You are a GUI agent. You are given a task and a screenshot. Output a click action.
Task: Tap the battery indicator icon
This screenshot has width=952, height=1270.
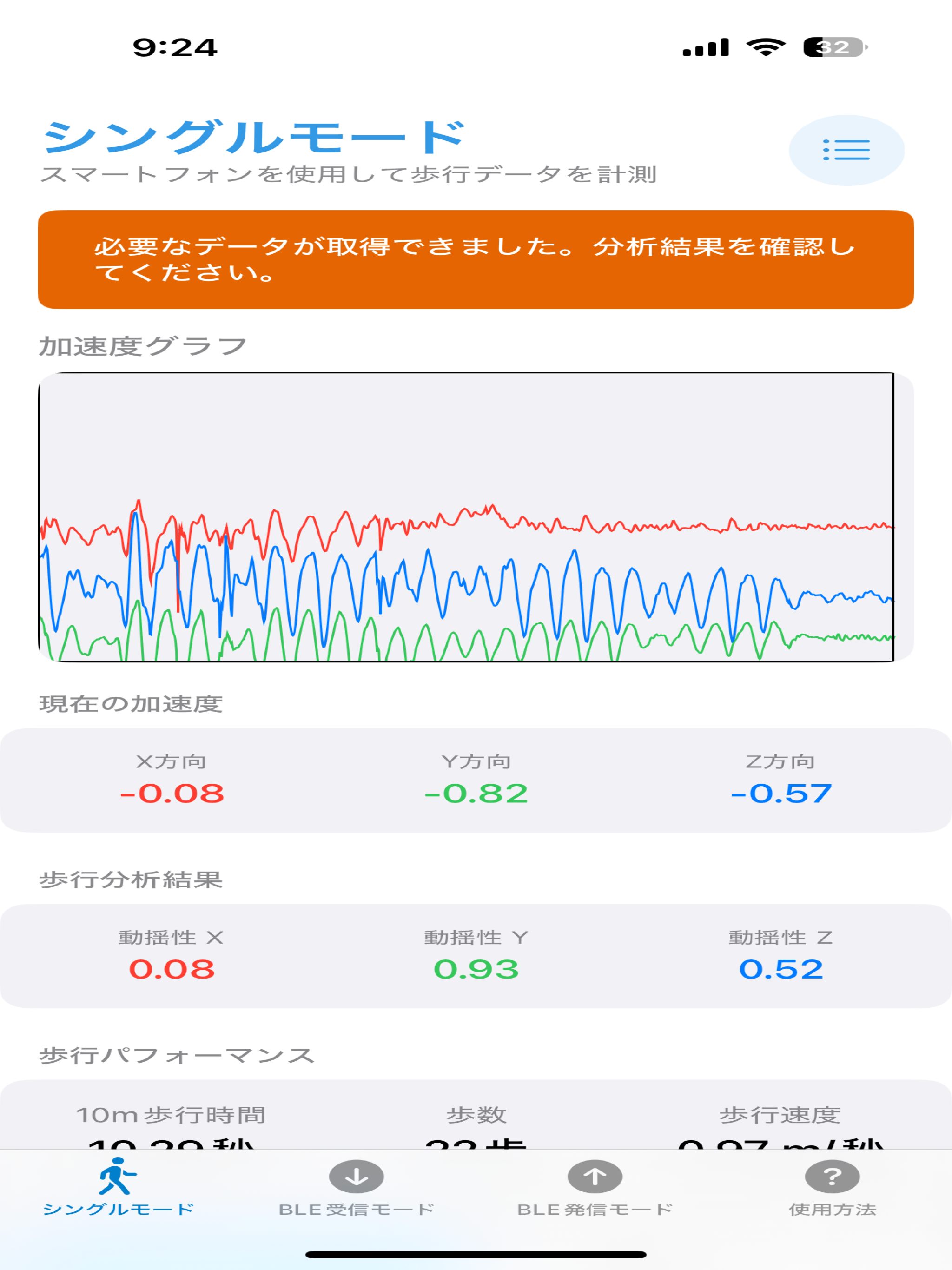[835, 47]
